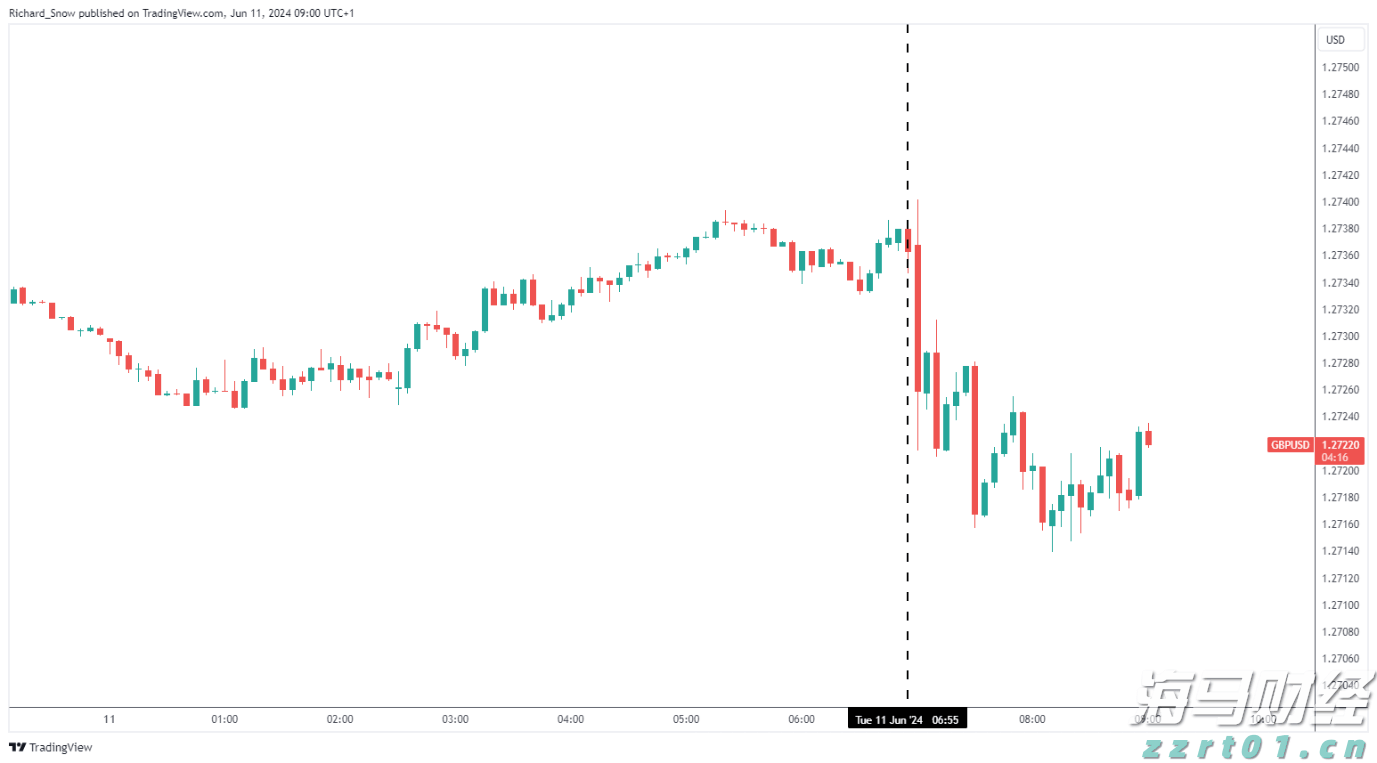Click the 04:16 candle countdown timer
This screenshot has width=1377, height=763.
[x=1334, y=457]
